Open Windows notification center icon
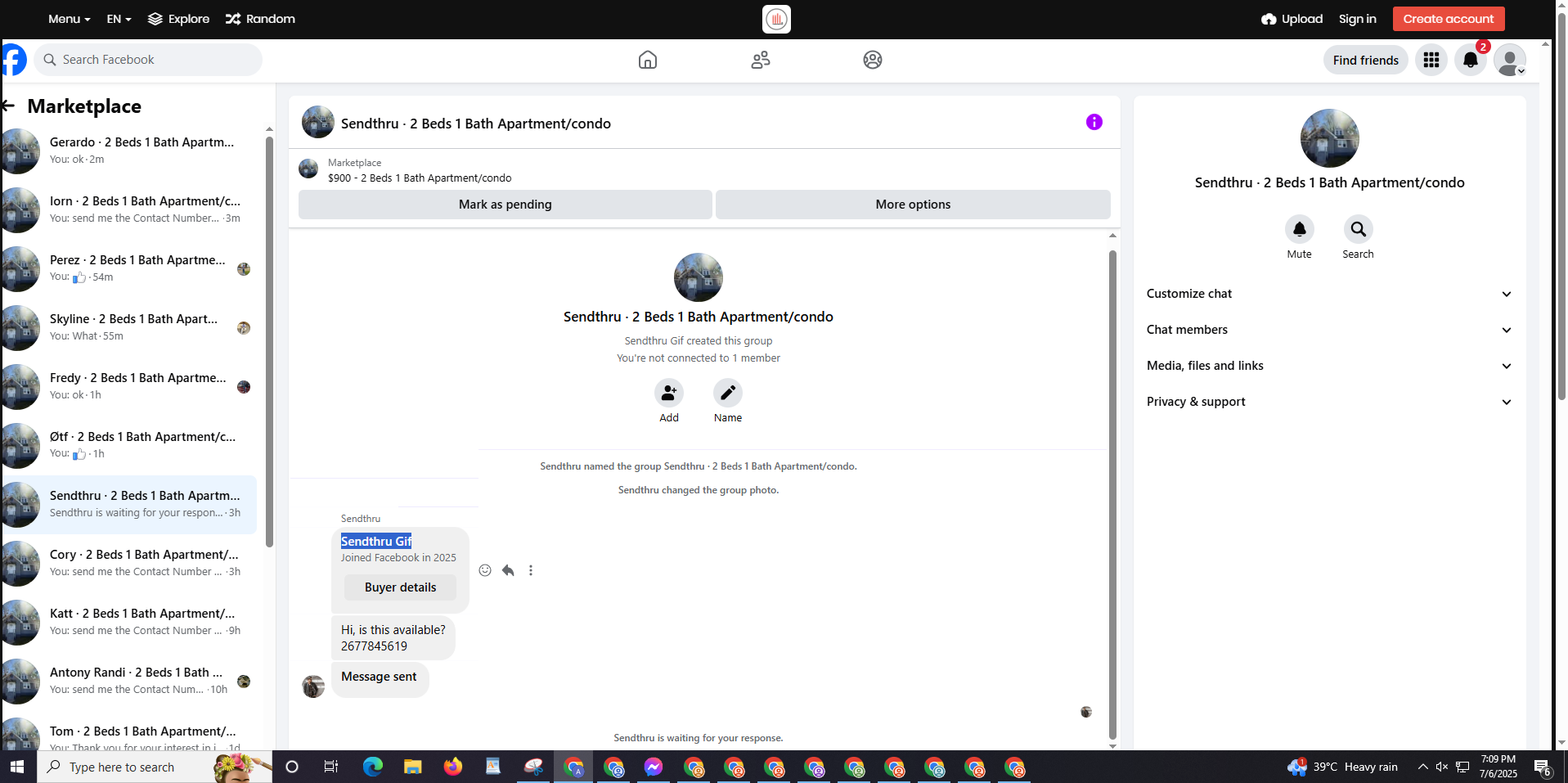 coord(1543,767)
